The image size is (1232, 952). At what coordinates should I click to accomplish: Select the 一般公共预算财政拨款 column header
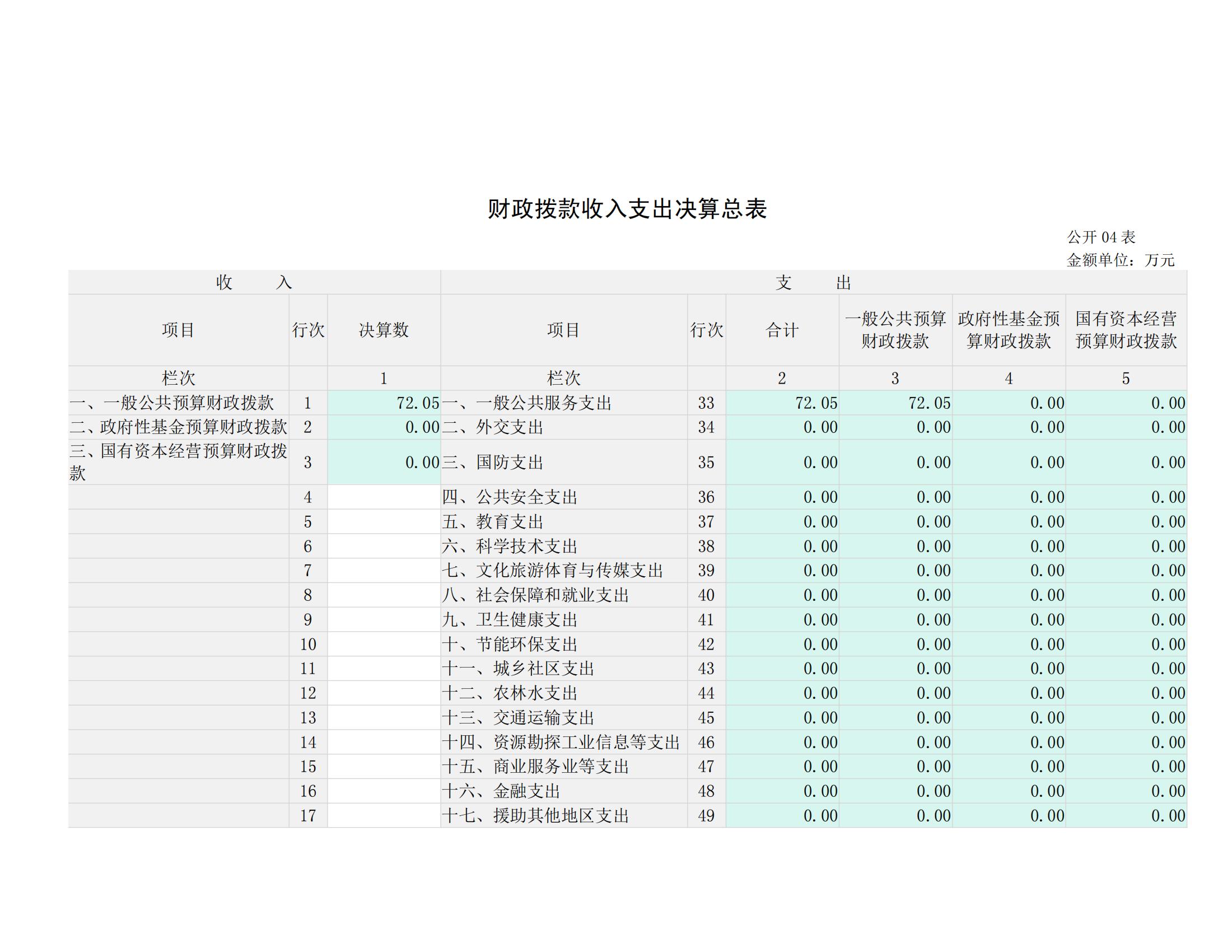(896, 330)
